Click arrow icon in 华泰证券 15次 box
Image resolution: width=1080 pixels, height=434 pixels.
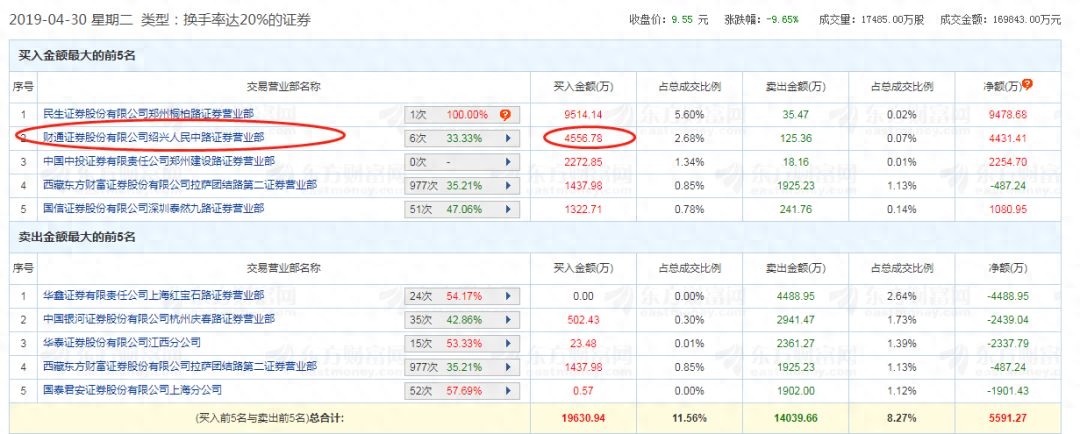coord(508,342)
